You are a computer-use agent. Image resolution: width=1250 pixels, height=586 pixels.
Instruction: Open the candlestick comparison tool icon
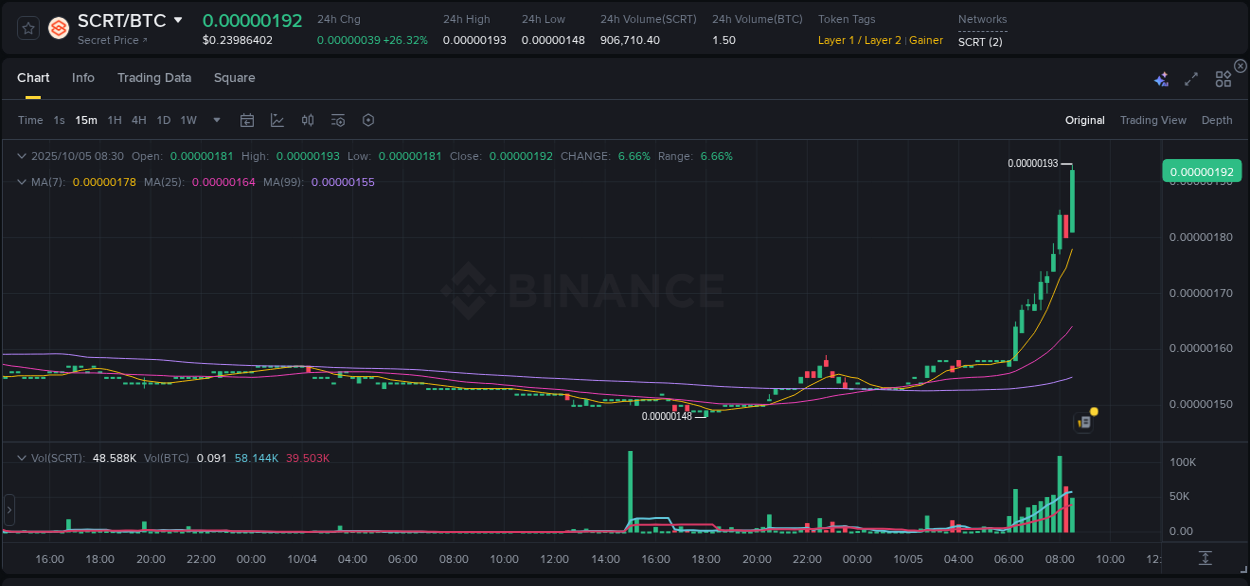pyautogui.click(x=308, y=119)
